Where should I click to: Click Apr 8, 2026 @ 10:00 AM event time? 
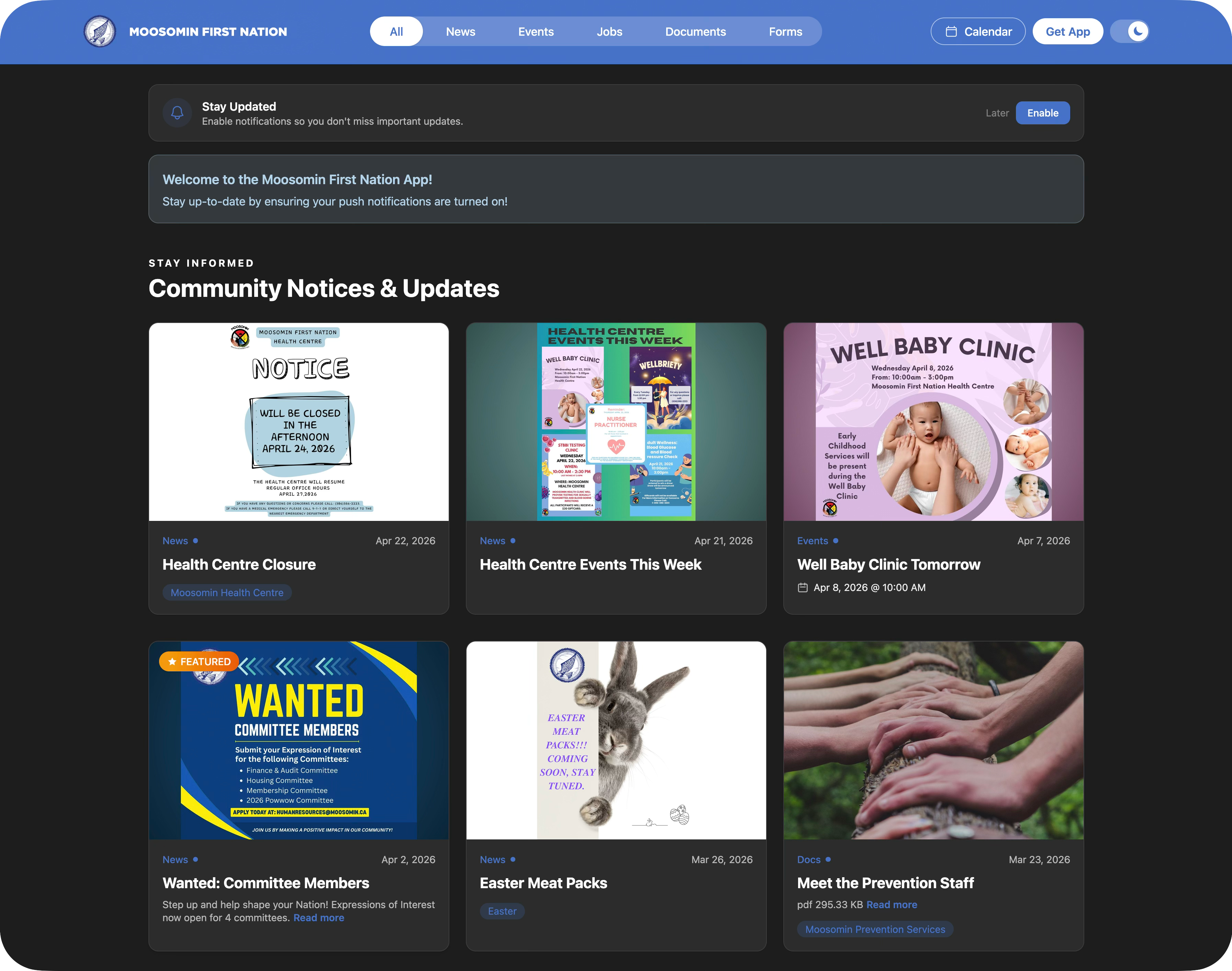click(869, 587)
